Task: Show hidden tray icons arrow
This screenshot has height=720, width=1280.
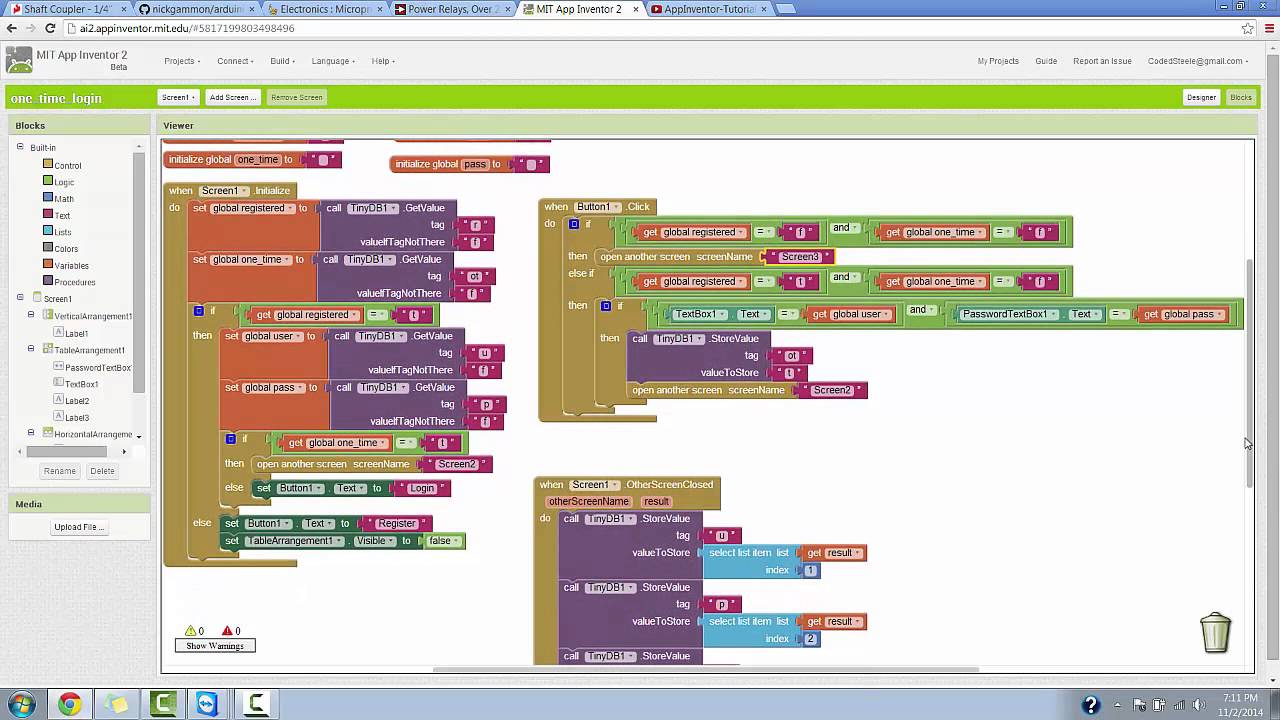Action: tap(1118, 705)
